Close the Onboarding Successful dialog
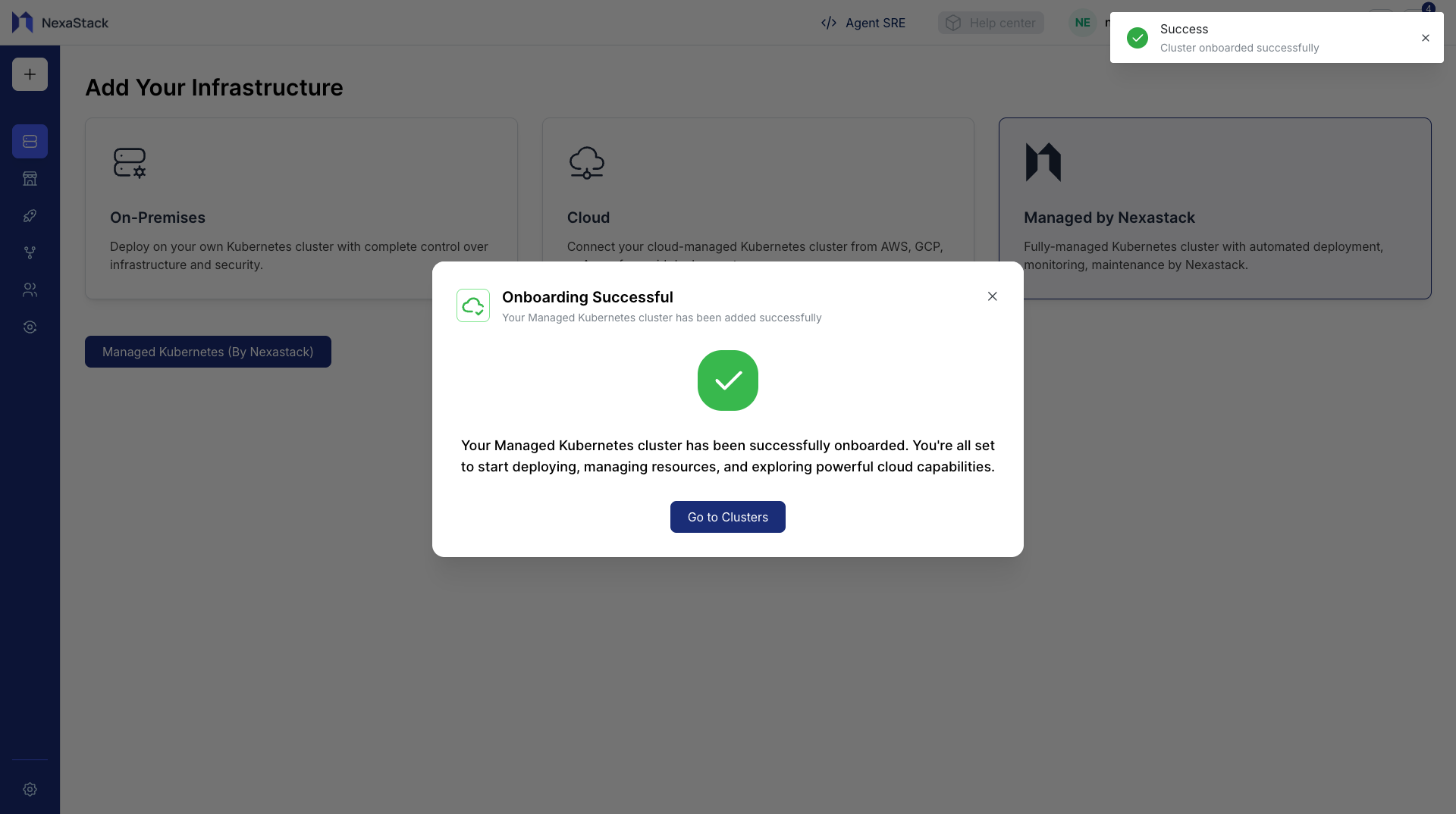This screenshot has width=1456, height=814. [x=992, y=296]
